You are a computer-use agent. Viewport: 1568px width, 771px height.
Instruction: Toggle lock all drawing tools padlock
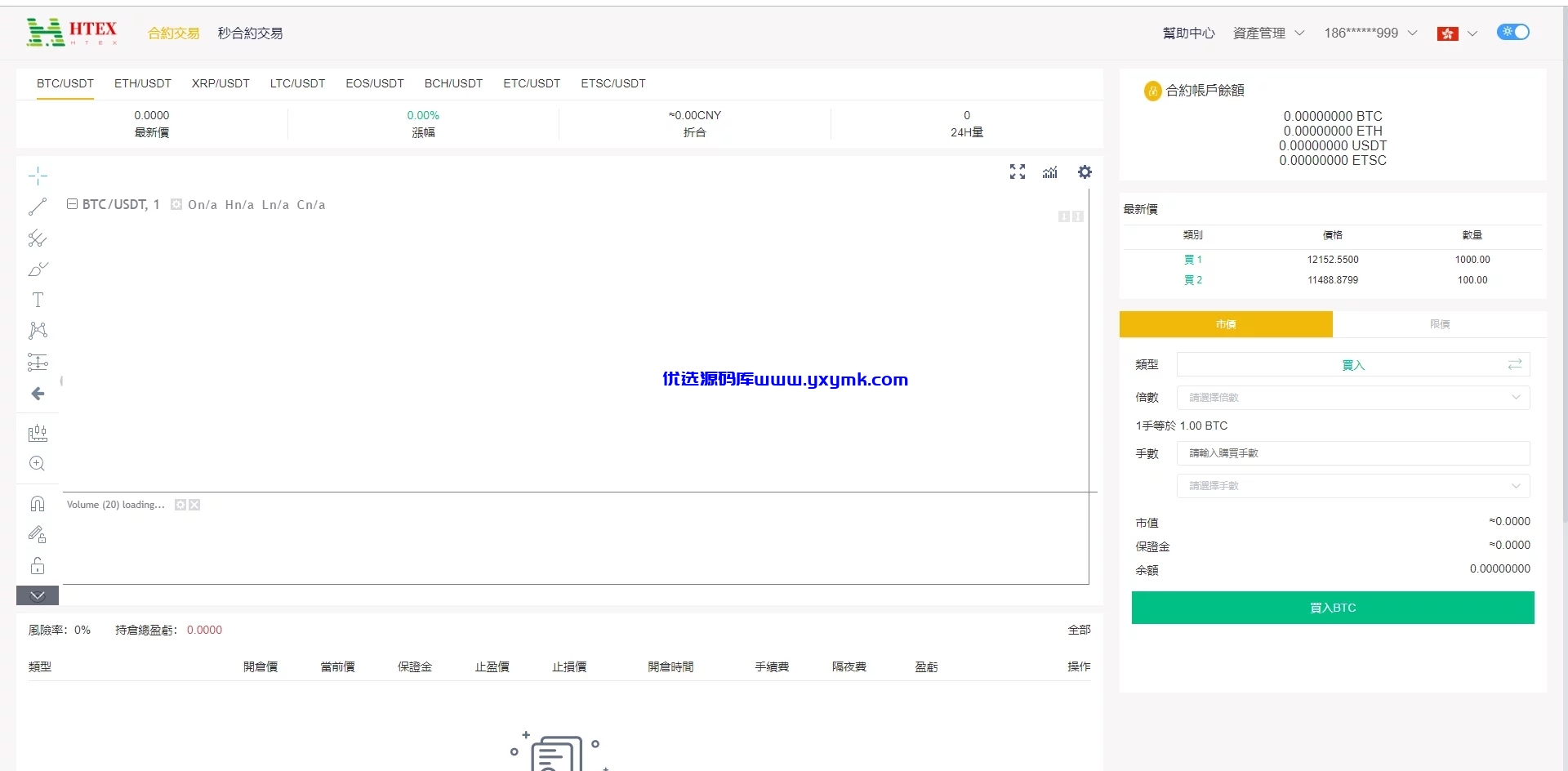(38, 566)
